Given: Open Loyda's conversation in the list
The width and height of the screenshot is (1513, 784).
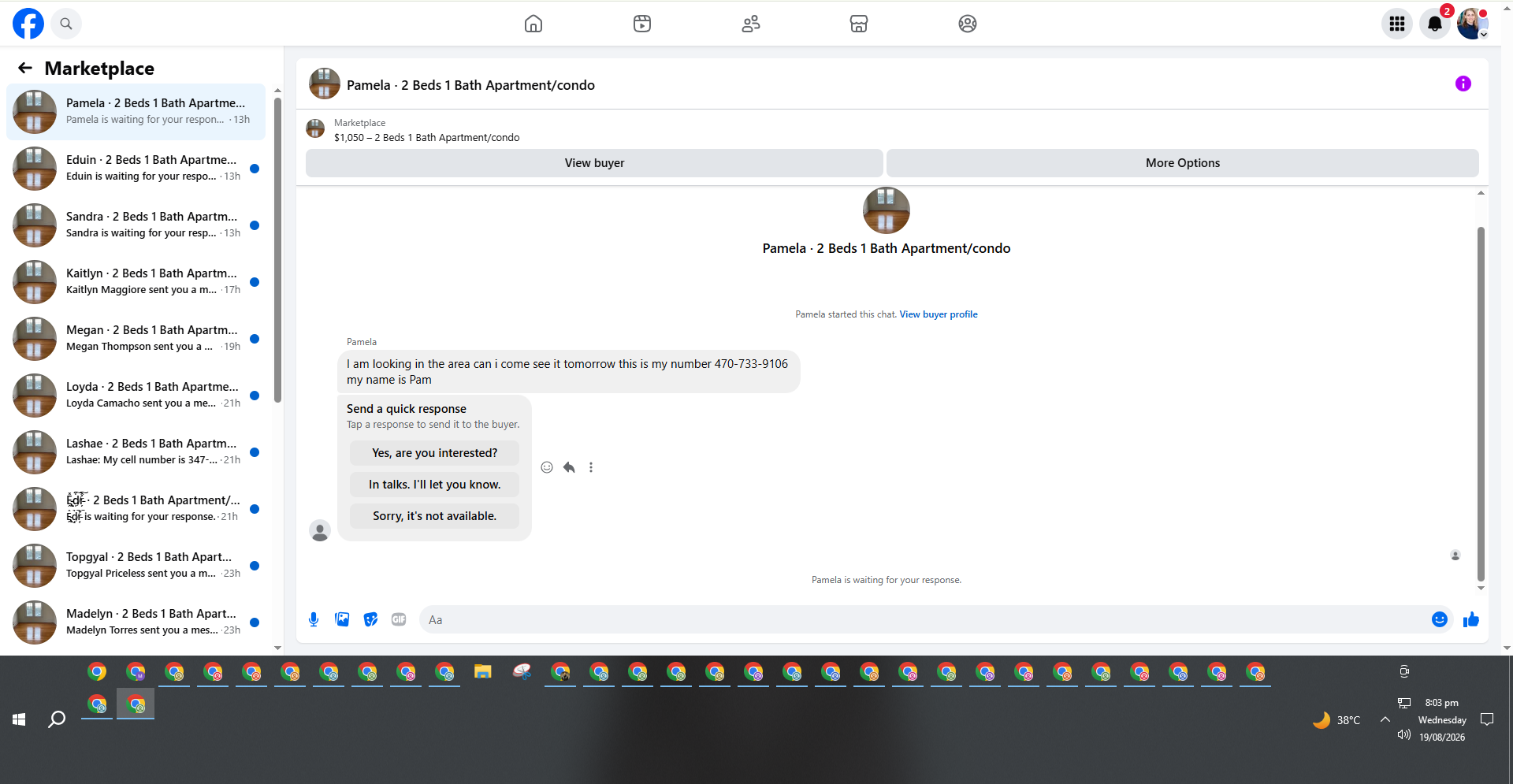Looking at the screenshot, I should pos(136,396).
